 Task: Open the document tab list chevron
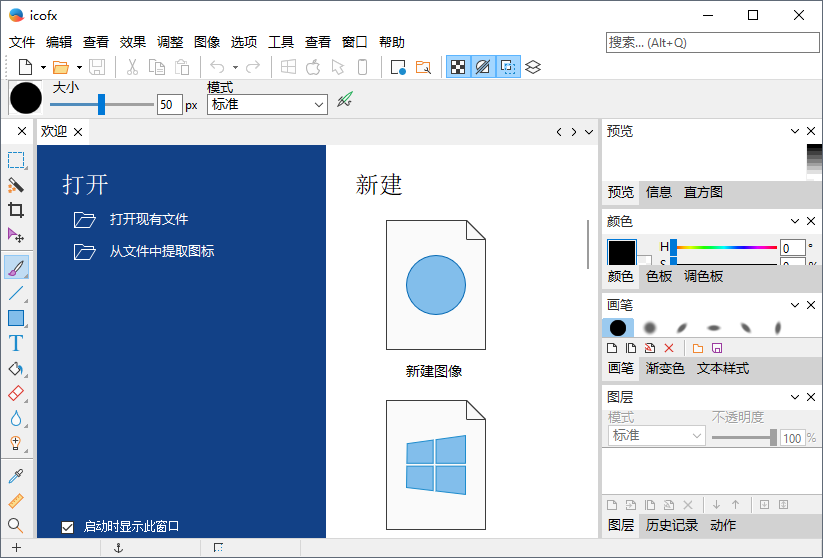(589, 132)
